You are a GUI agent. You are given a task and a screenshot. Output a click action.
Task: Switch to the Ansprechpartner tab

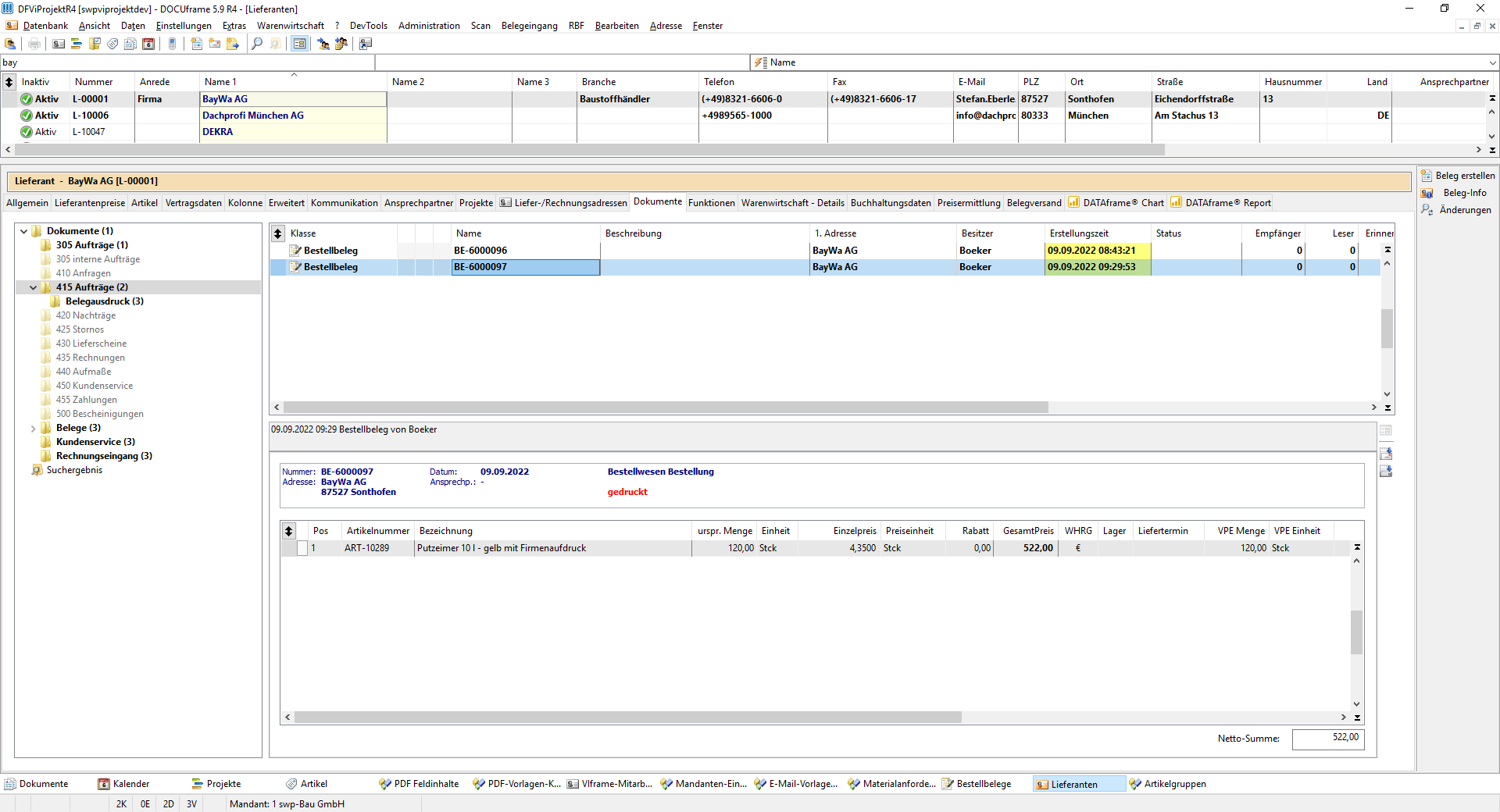click(419, 203)
